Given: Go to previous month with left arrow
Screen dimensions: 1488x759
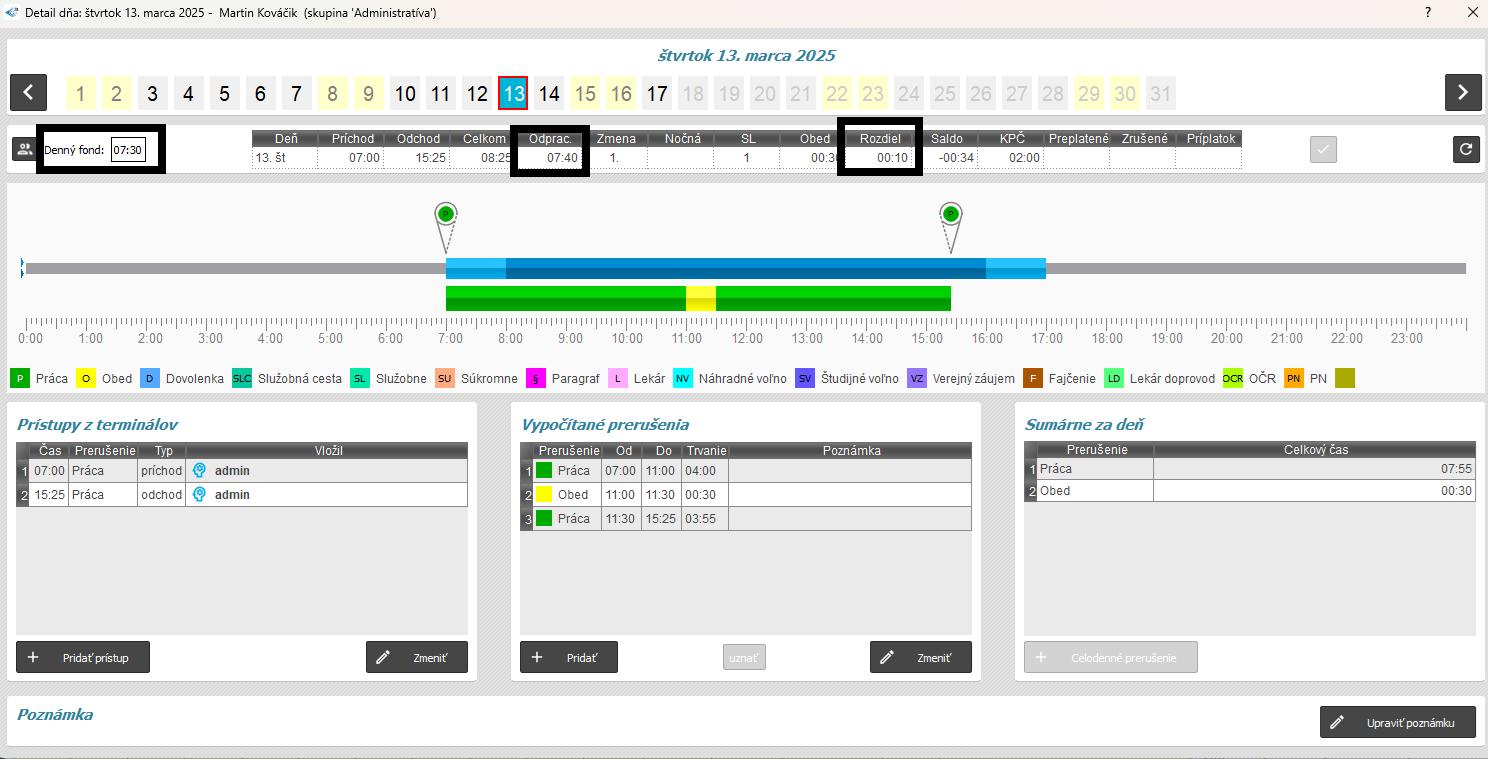Looking at the screenshot, I should (28, 93).
